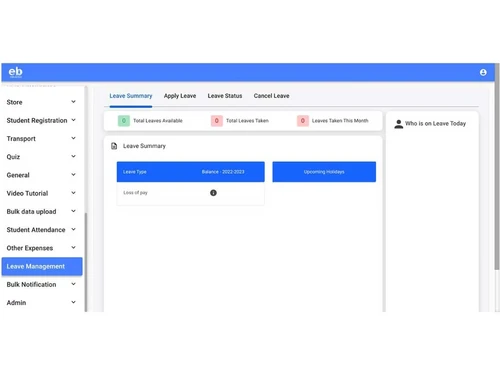Expand the Quiz chevron
500x375 pixels.
click(73, 156)
